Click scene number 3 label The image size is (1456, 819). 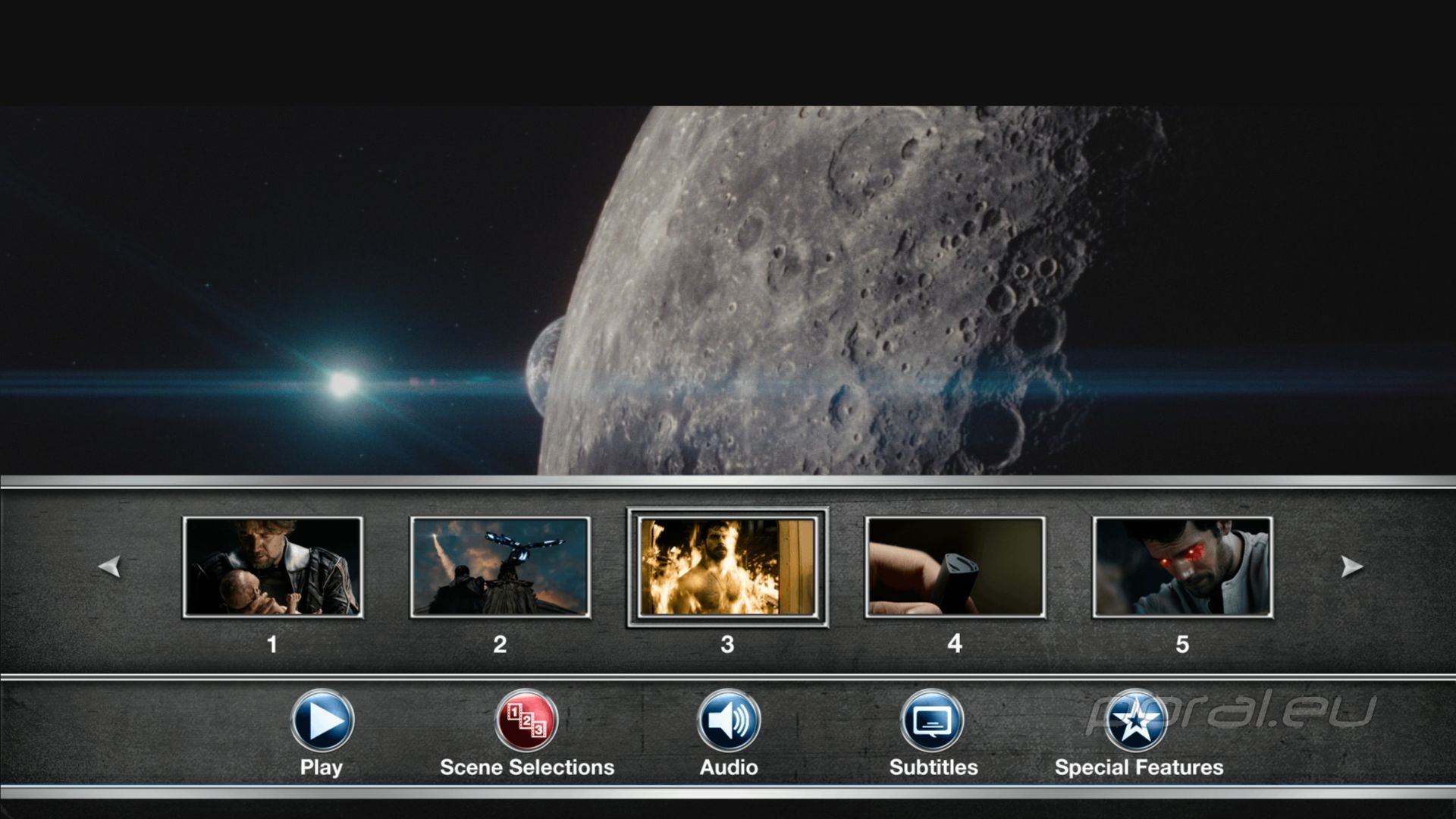tap(727, 645)
